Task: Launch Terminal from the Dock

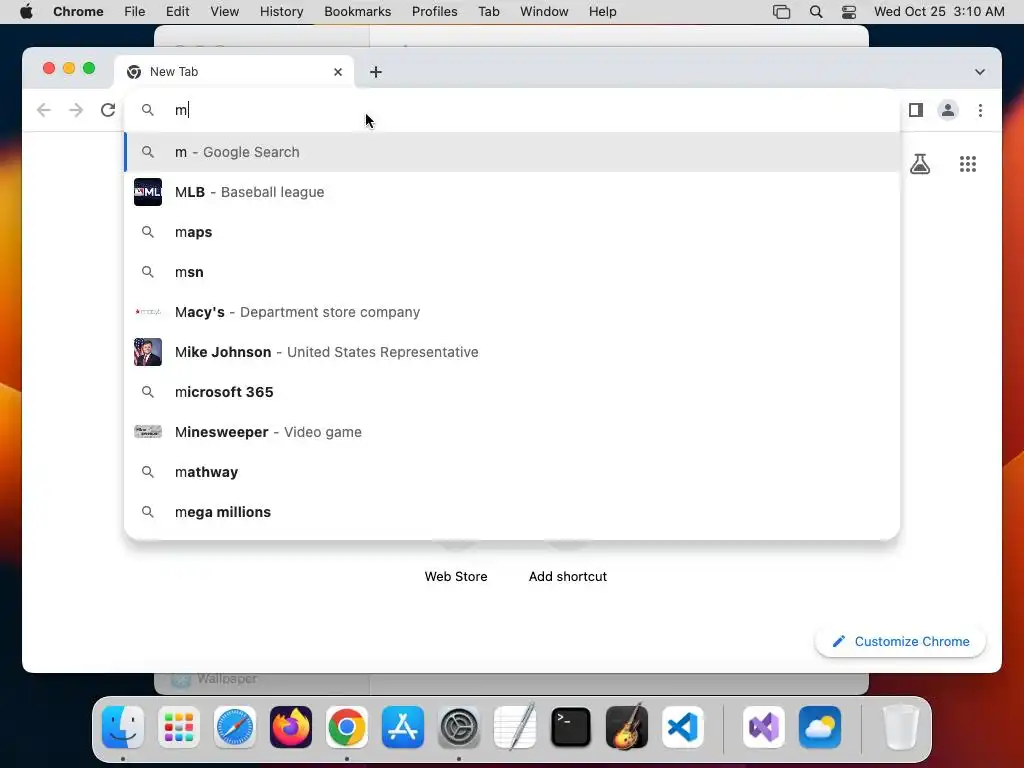Action: point(571,727)
